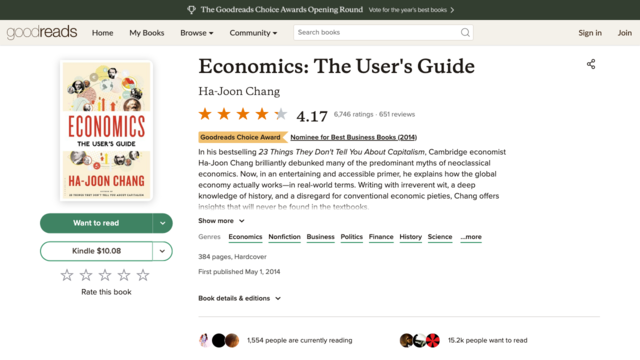Screen dimensions: 640x360
Task: Open the Community menu
Action: point(253,33)
